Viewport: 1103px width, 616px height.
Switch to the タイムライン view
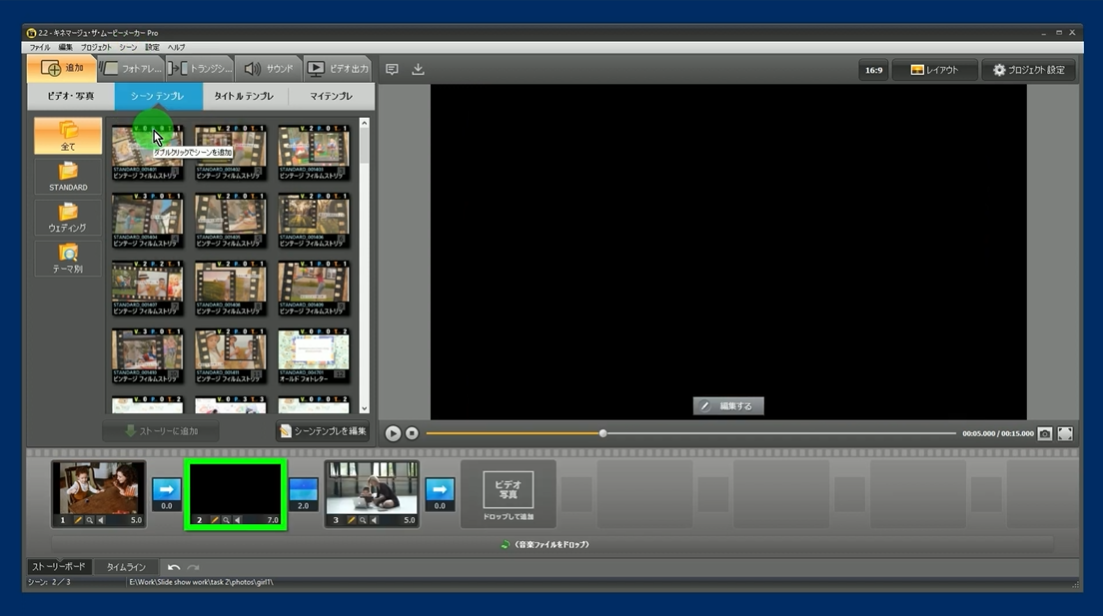click(126, 567)
